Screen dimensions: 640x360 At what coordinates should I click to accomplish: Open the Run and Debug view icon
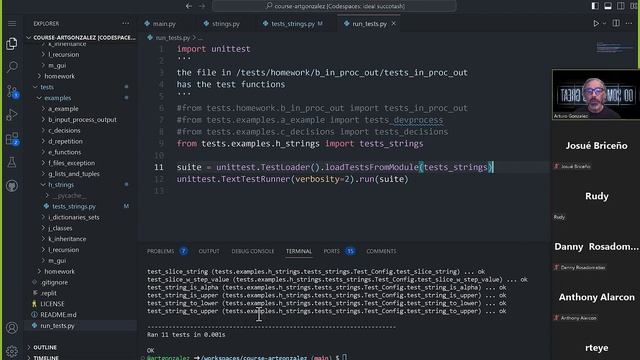12,115
